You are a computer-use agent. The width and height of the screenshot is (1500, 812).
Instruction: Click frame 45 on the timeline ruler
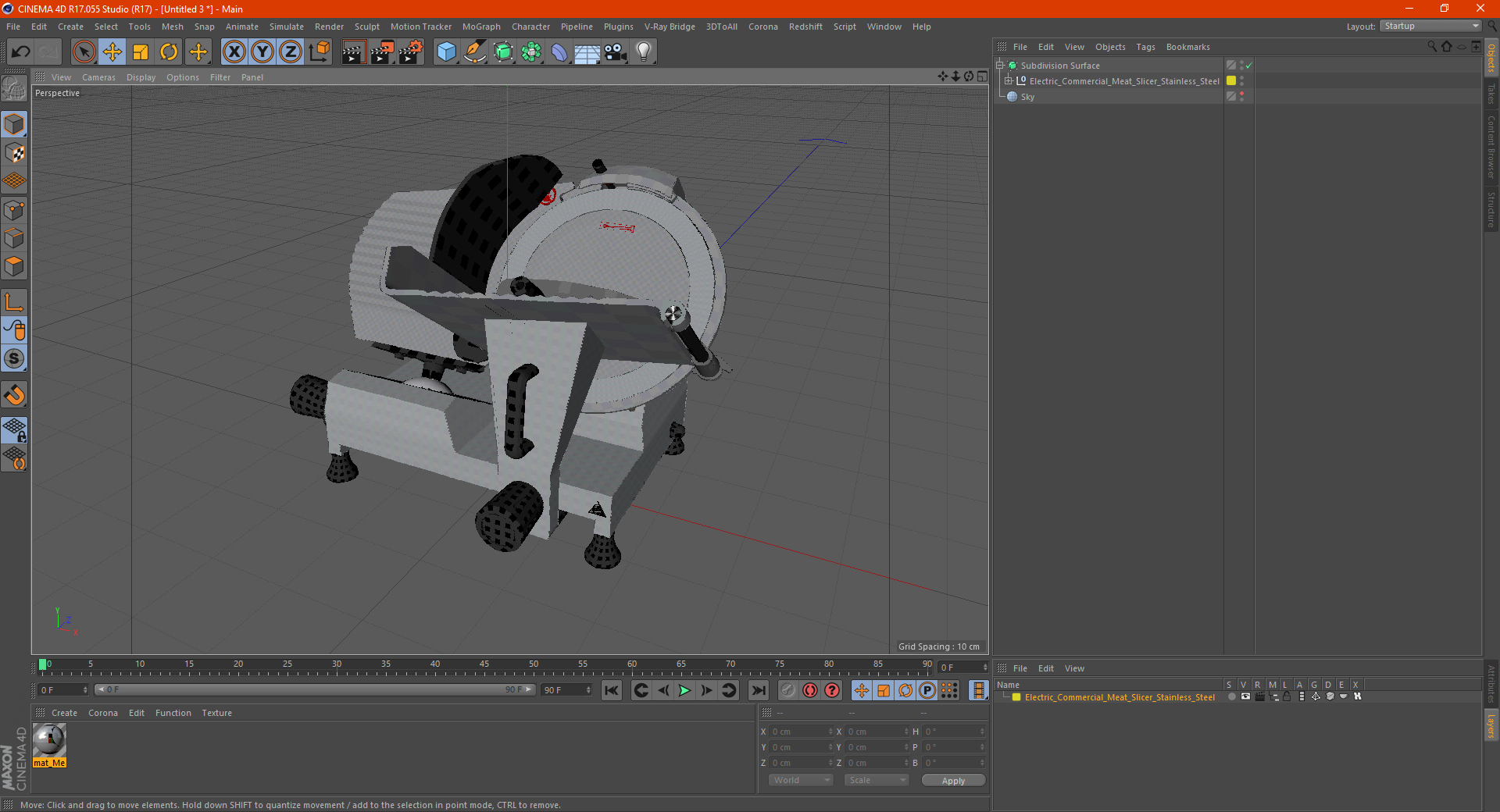(x=484, y=664)
